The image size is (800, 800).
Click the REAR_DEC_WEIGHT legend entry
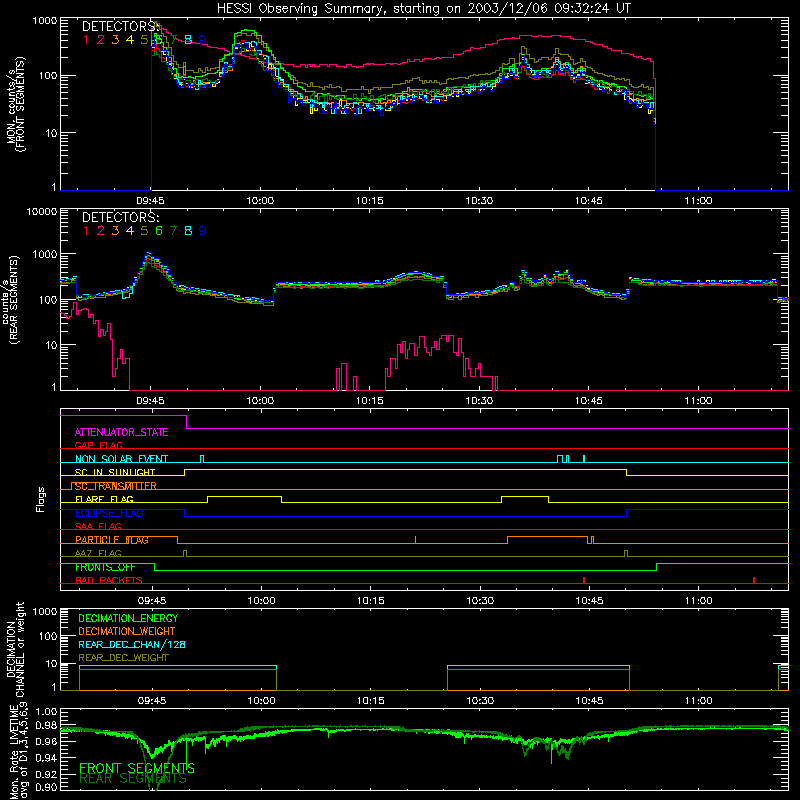tap(123, 658)
